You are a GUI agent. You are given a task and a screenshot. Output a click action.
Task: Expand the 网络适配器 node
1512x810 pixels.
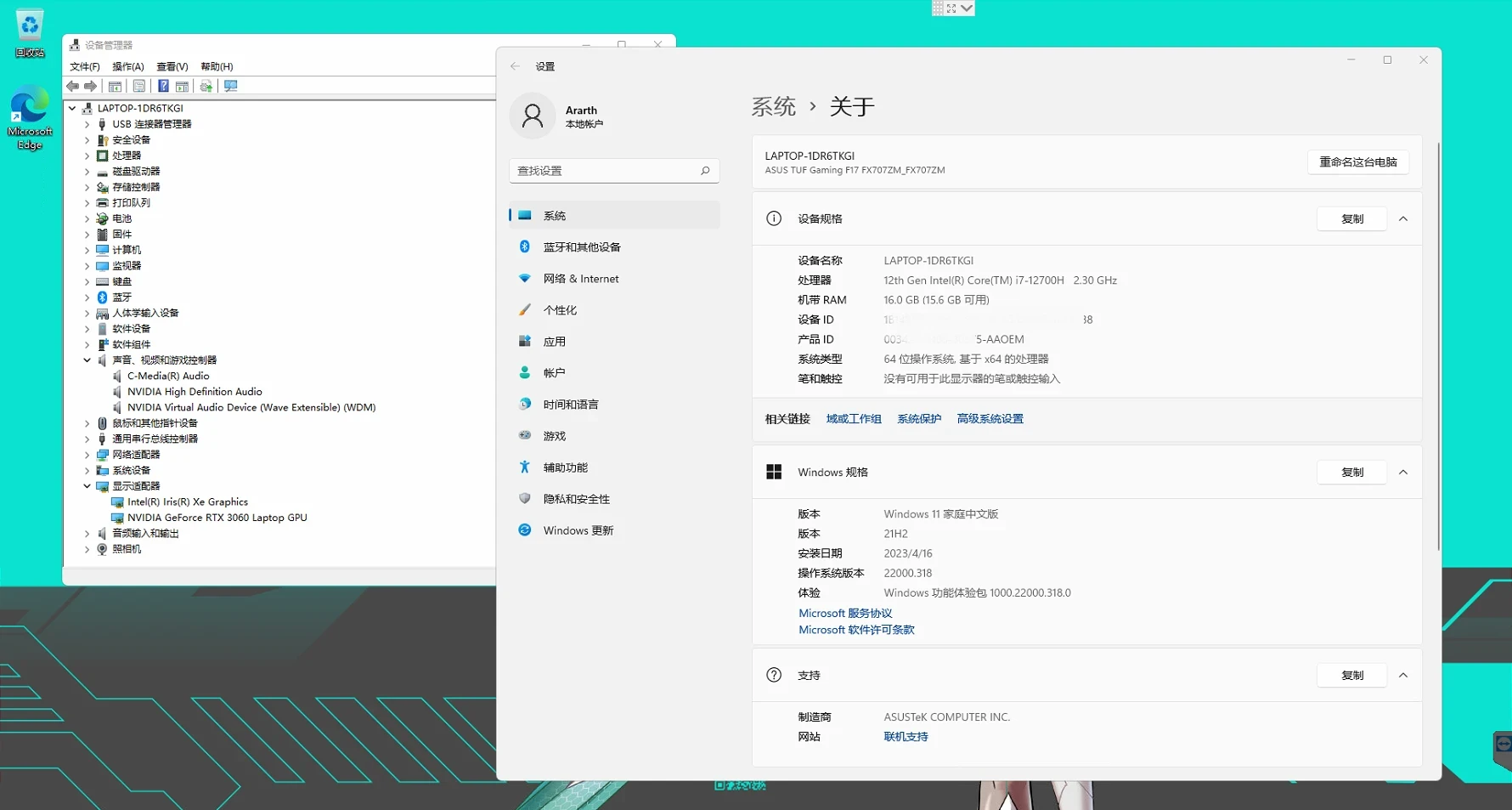pos(87,455)
